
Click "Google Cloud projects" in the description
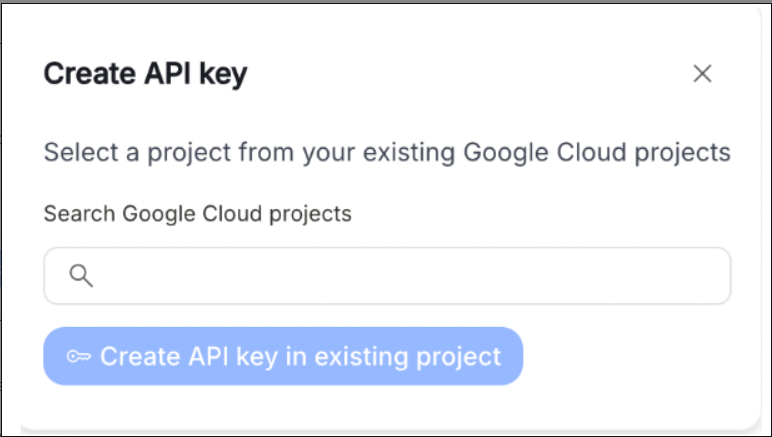[x=597, y=152]
